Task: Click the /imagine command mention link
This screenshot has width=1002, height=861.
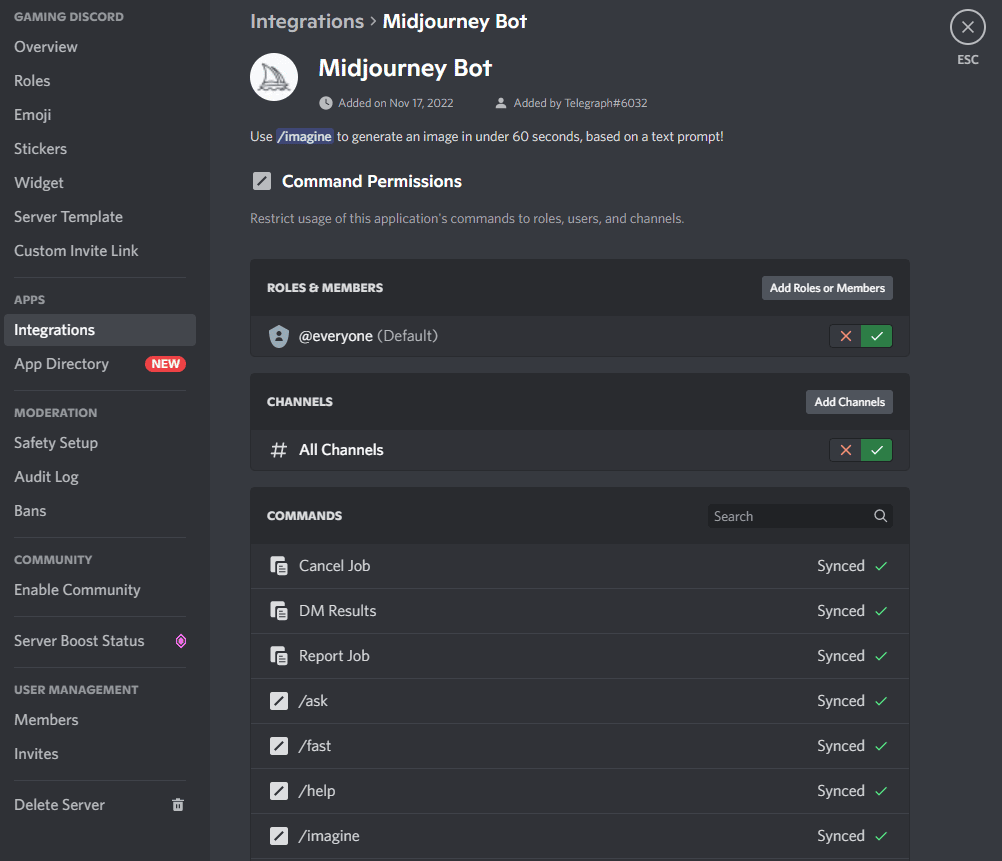Action: (x=304, y=136)
